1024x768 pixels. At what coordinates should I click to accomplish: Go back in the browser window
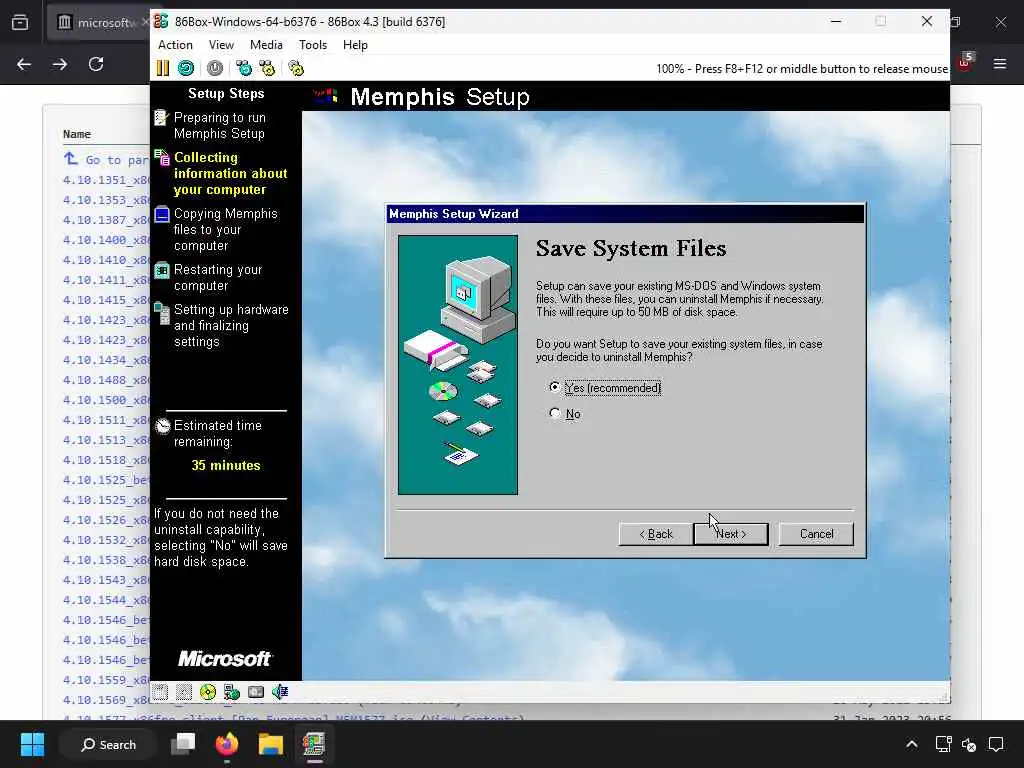tap(24, 64)
